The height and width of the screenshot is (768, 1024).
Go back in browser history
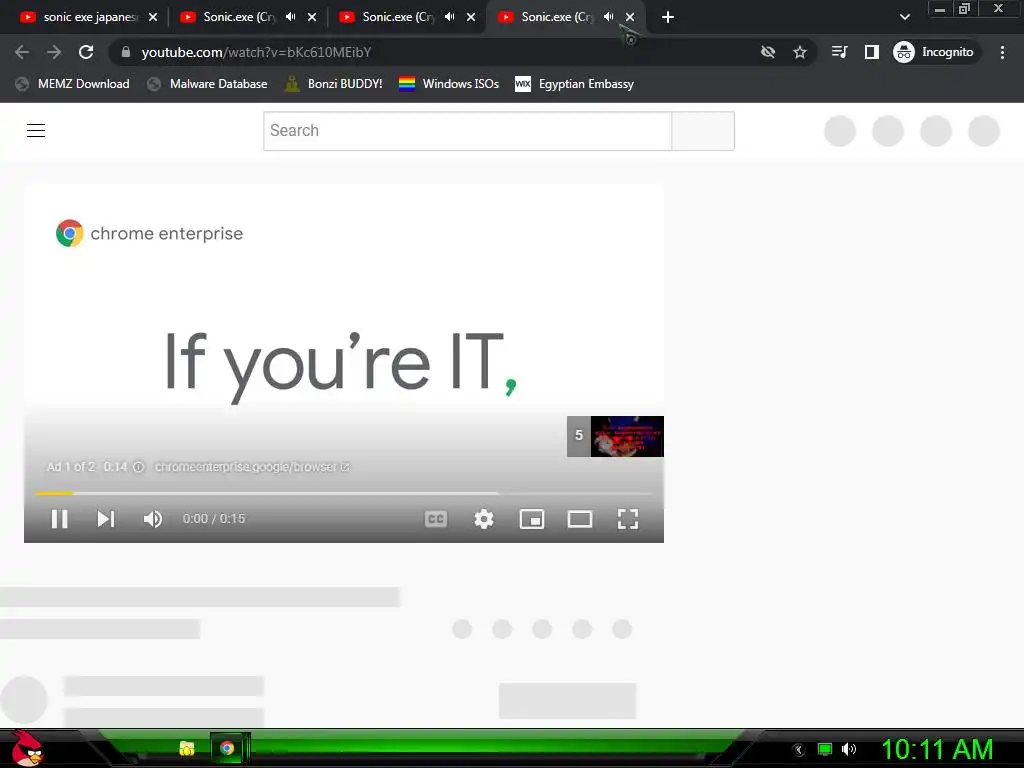[x=22, y=52]
